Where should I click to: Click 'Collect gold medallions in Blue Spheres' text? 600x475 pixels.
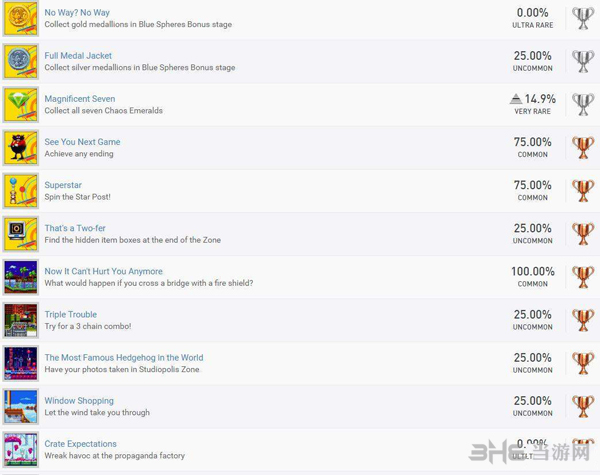click(x=138, y=24)
